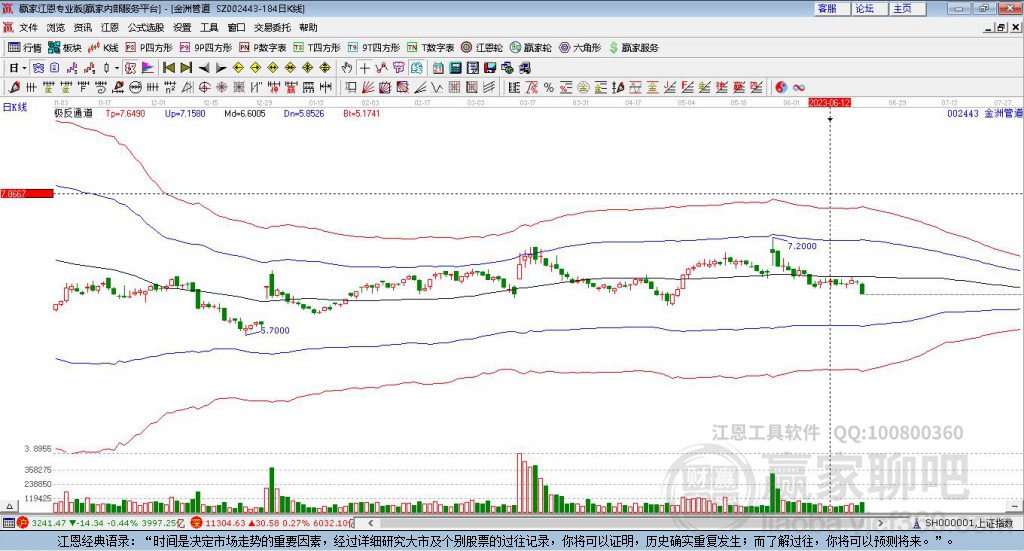Click the red target circle tool
The height and width of the screenshot is (551, 1024).
pos(204,87)
